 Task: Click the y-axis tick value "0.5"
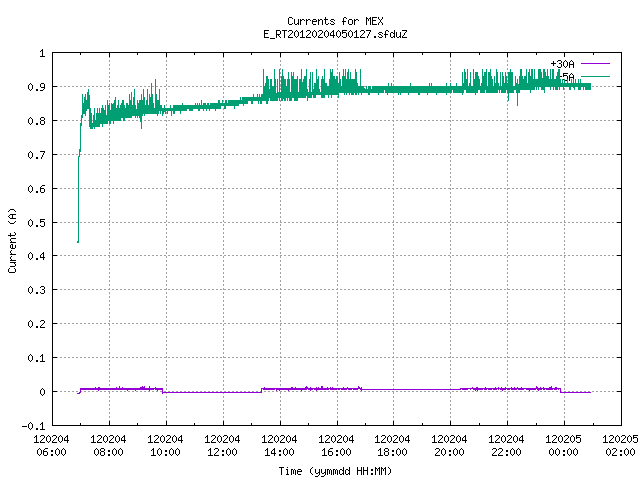(36, 223)
